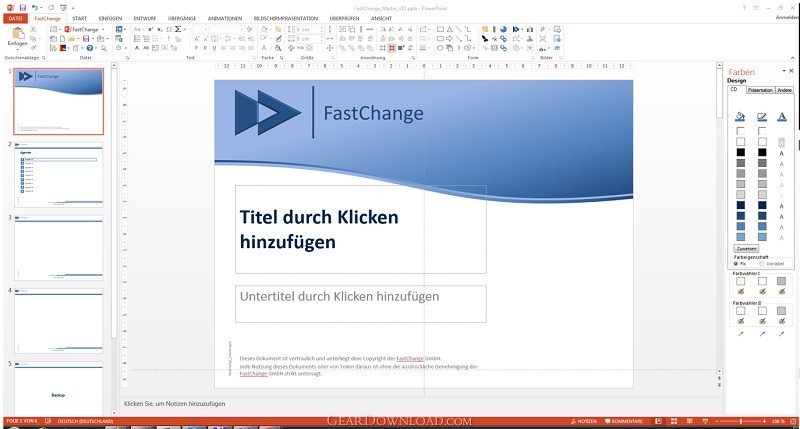Click the DEUTSCH (DEUTSCHLAND) language indicator

pyautogui.click(x=85, y=421)
